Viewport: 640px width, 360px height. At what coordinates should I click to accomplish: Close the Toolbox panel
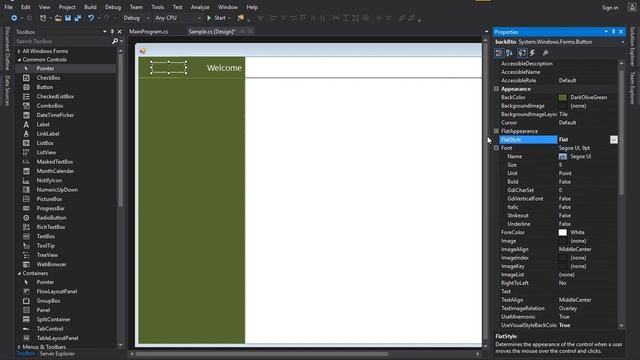pos(119,31)
